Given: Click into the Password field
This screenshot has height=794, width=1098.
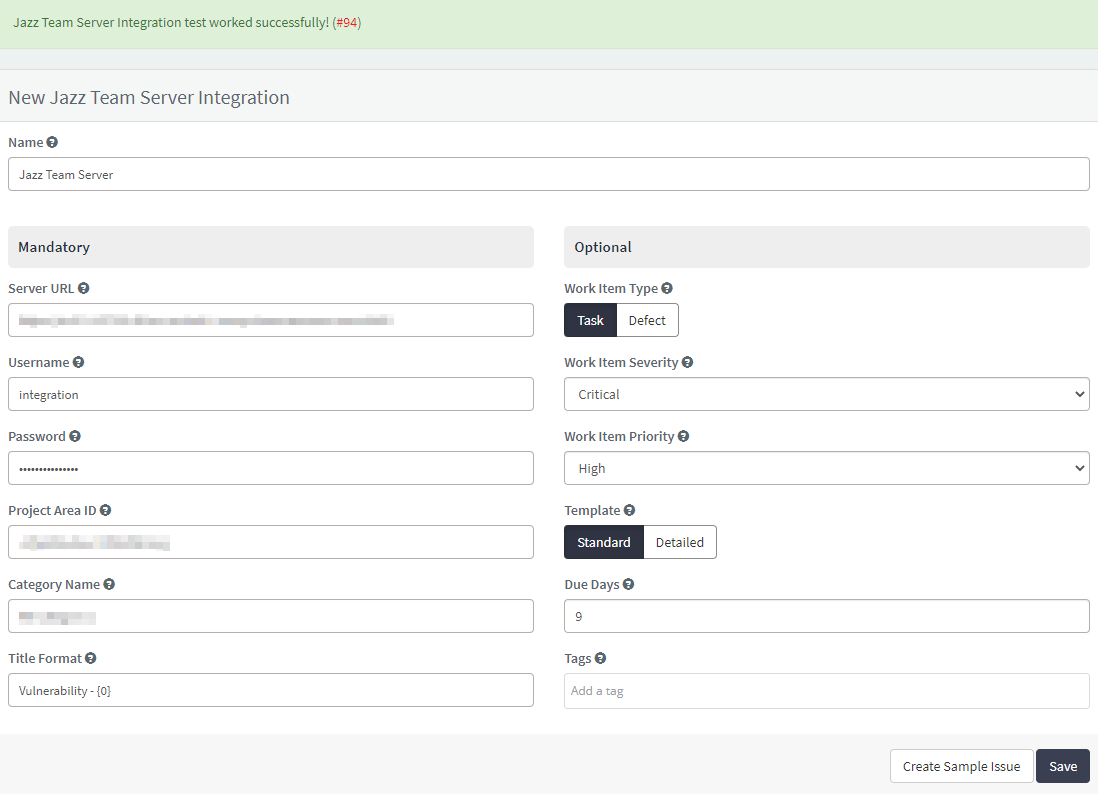Looking at the screenshot, I should tap(270, 468).
